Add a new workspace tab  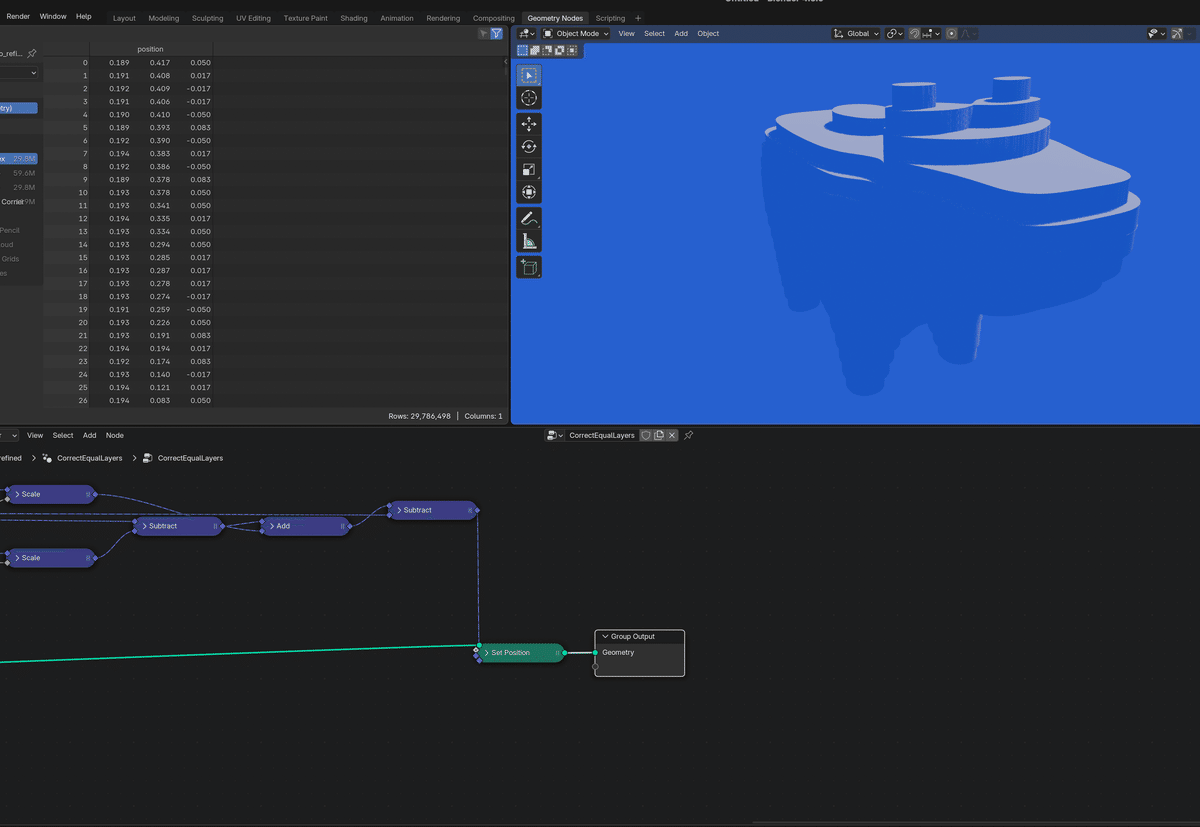pos(638,18)
